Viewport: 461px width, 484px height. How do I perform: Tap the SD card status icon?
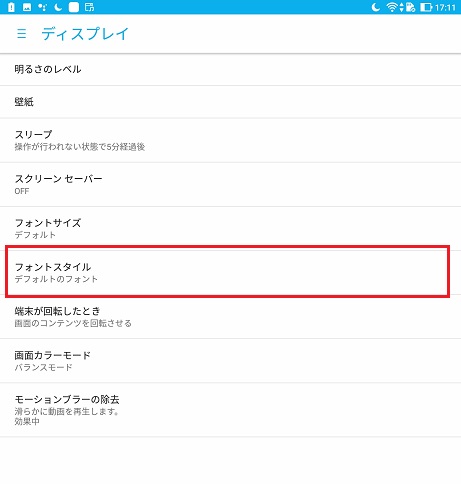tap(410, 7)
